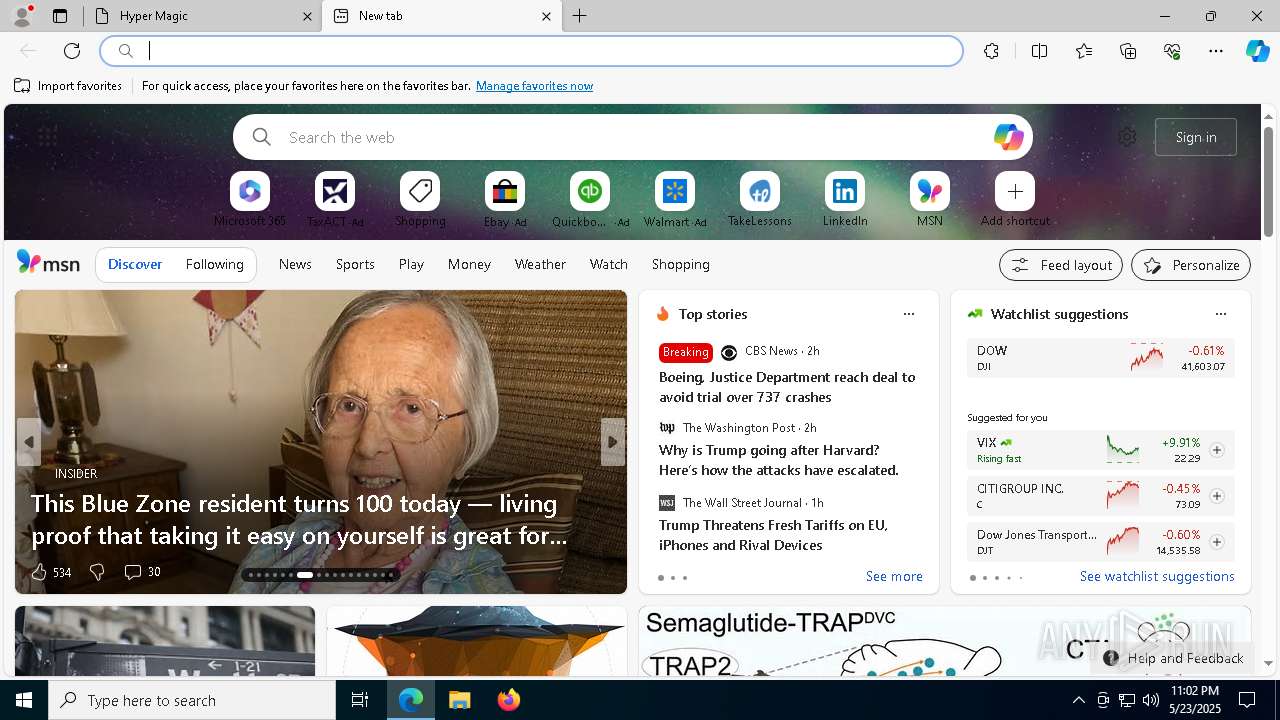Refresh the current page

(72, 51)
